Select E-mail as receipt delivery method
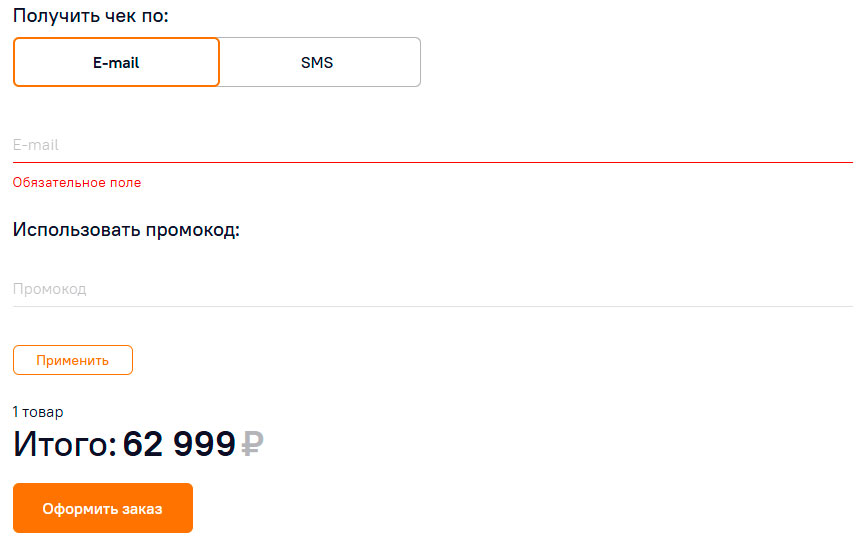Screen dimensions: 862x546 (116, 62)
